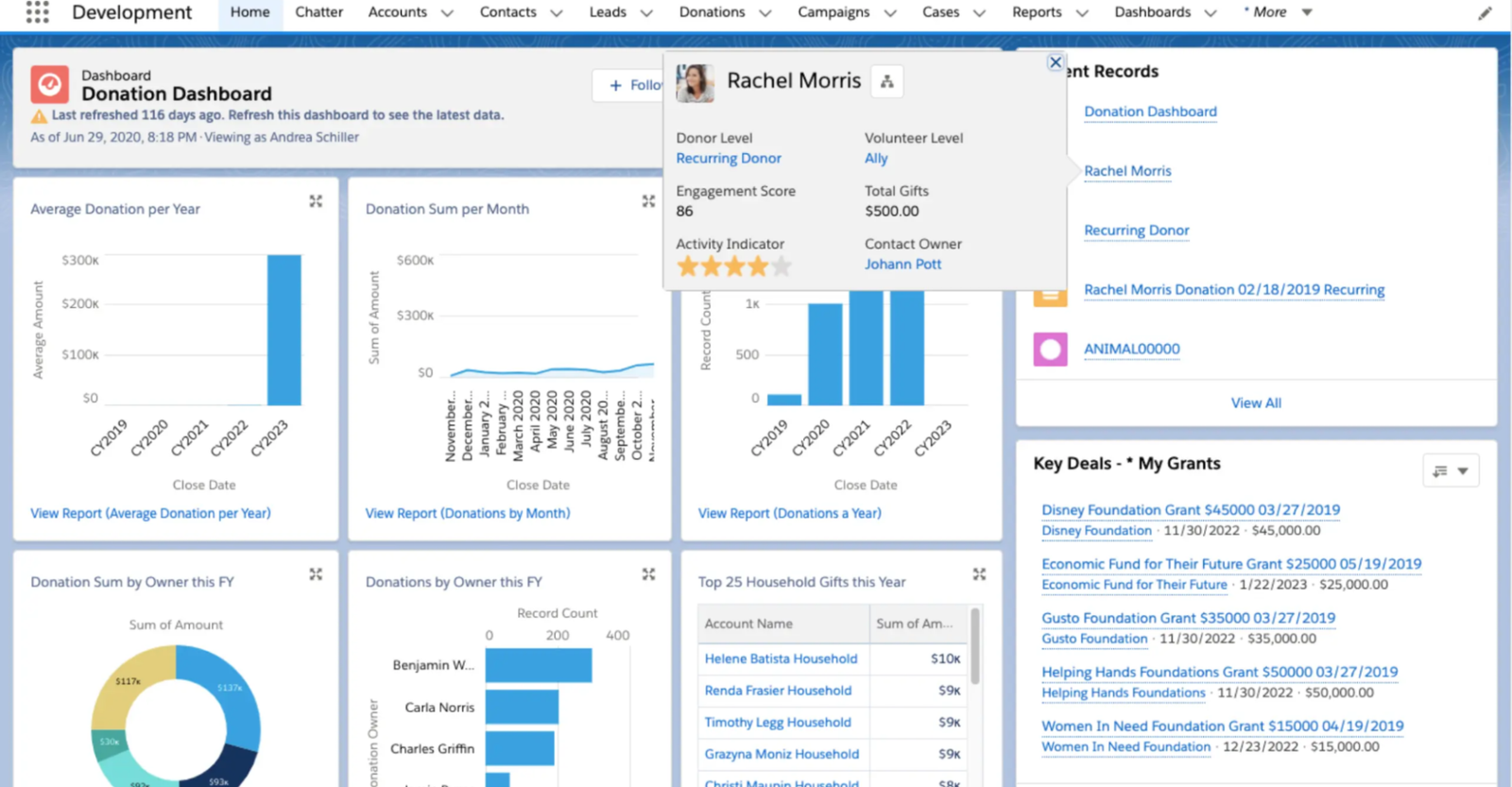Image resolution: width=1512 pixels, height=787 pixels.
Task: Open contact owner Johann Pott
Action: (x=902, y=265)
